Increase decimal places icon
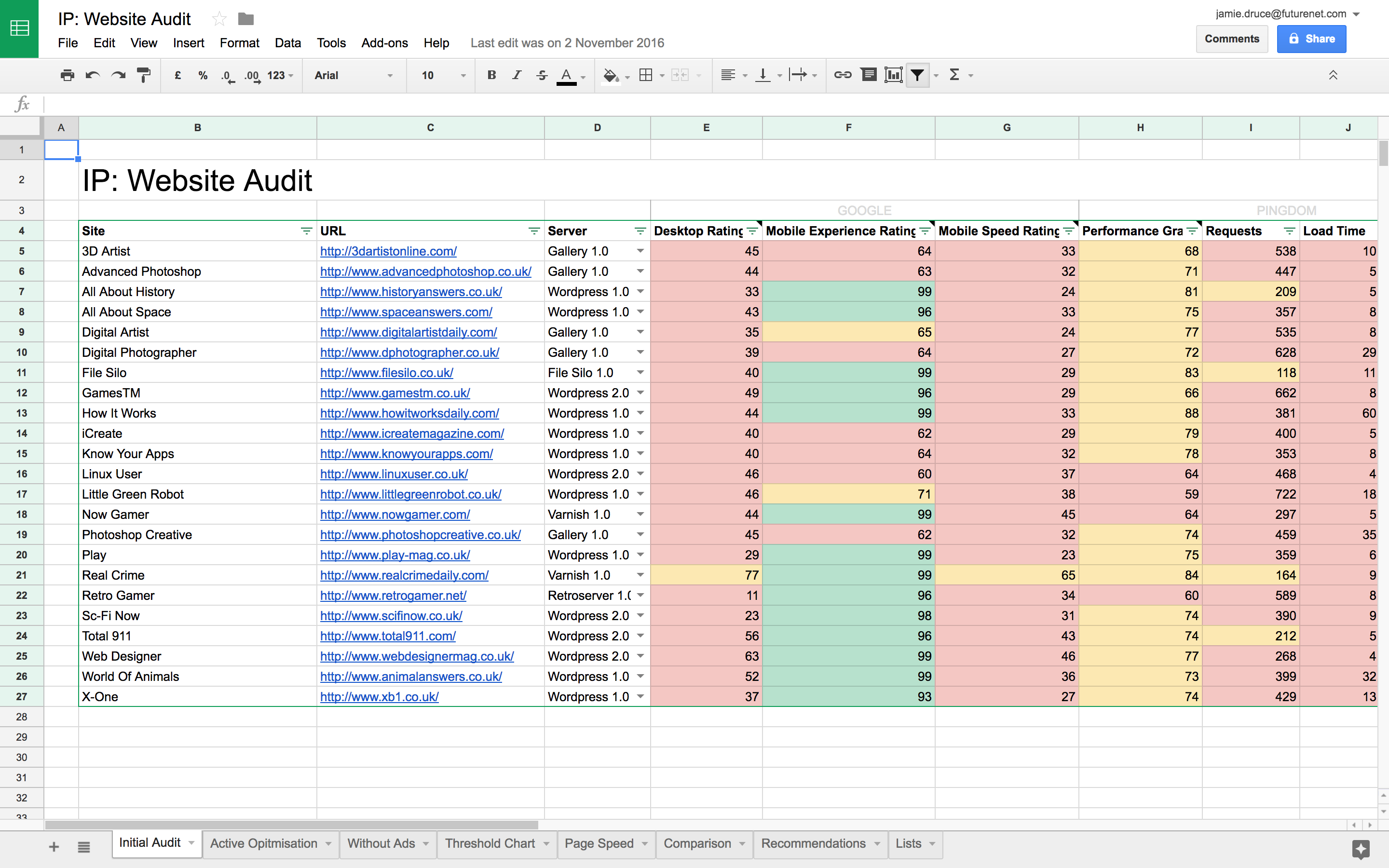Image resolution: width=1389 pixels, height=868 pixels. pyautogui.click(x=253, y=76)
